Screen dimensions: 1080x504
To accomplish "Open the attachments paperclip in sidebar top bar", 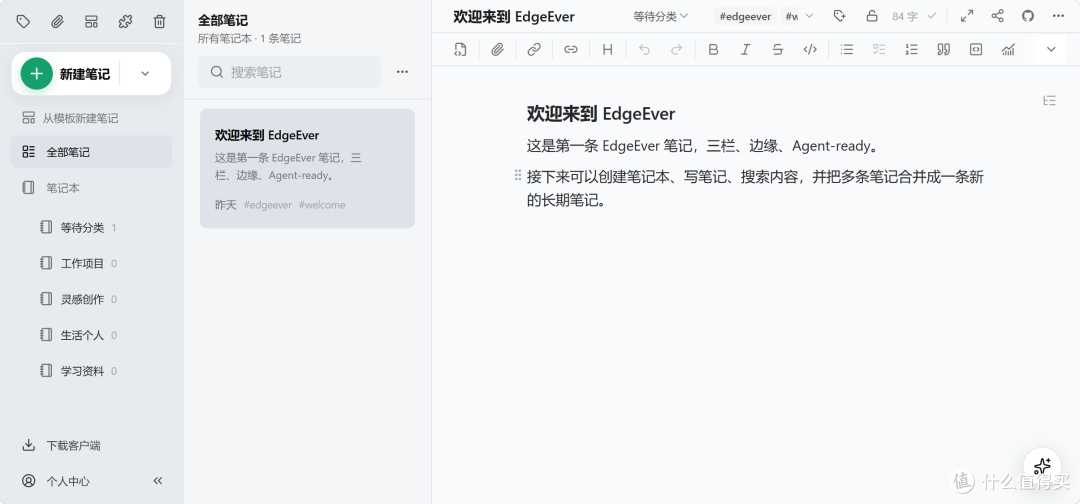I will [57, 21].
